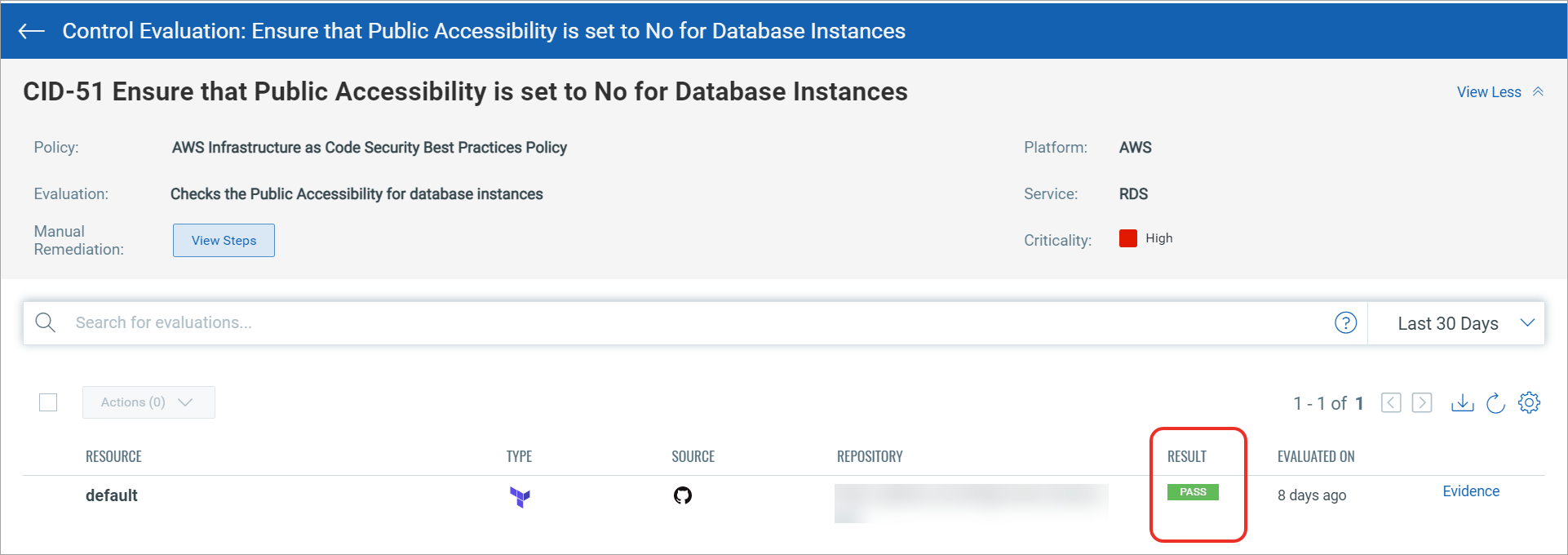Sort by REPOSITORY column header
Screen dimensions: 1568x555
870,456
